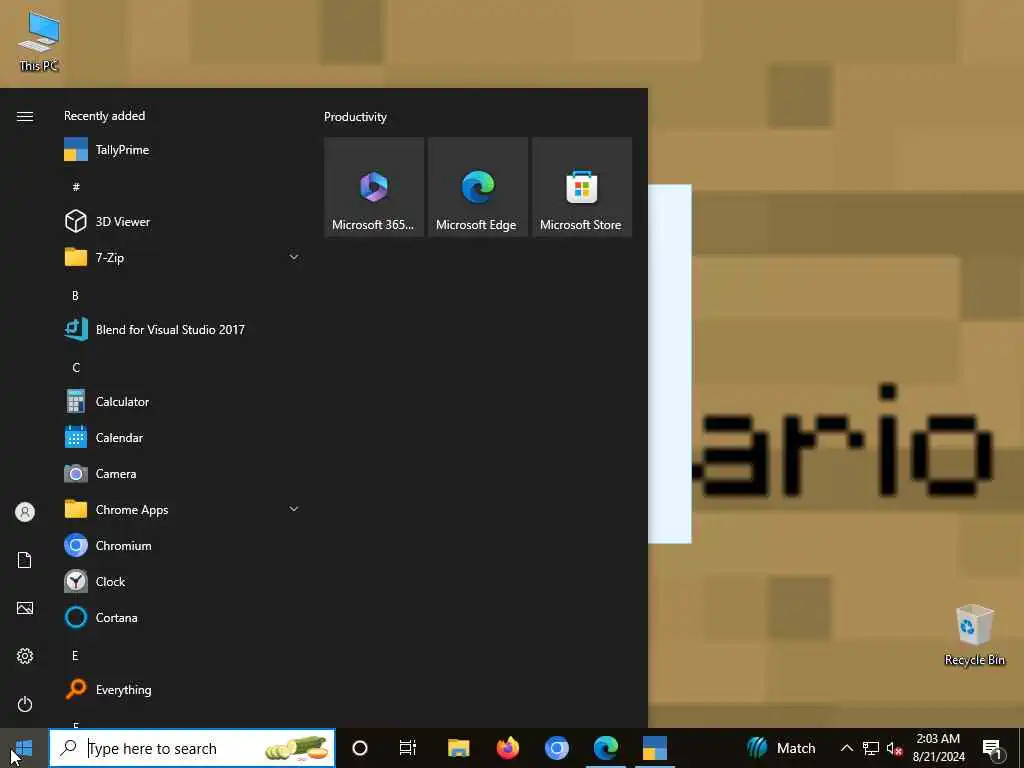1024x768 pixels.
Task: Open Settings gear in Start menu
Action: pyautogui.click(x=25, y=656)
